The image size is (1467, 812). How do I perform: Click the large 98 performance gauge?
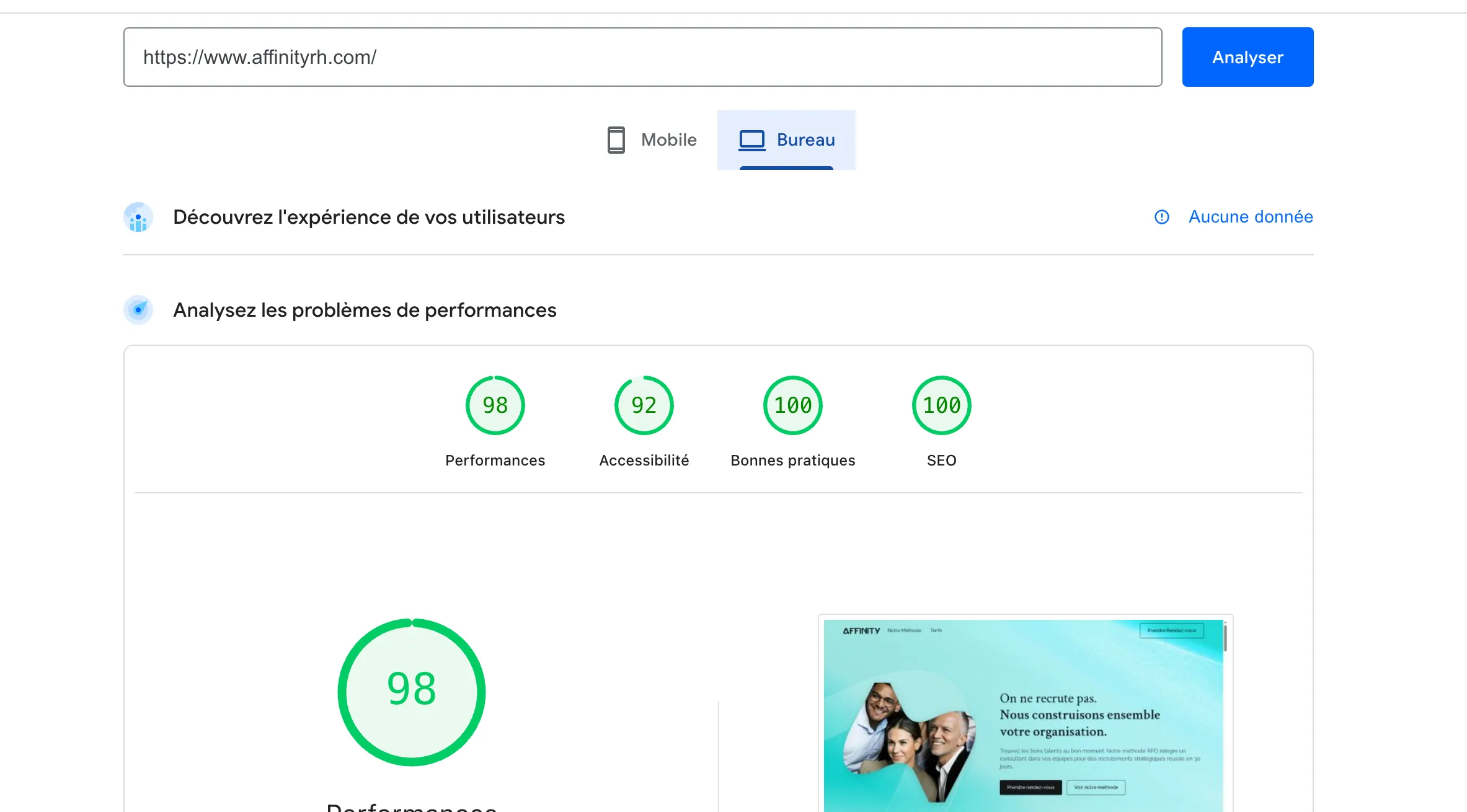412,692
